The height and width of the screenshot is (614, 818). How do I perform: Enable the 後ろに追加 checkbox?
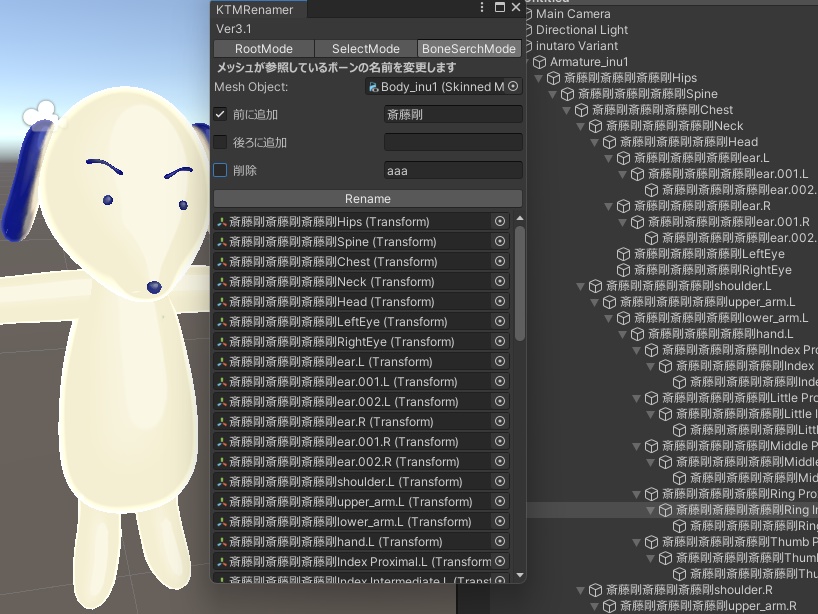[222, 141]
